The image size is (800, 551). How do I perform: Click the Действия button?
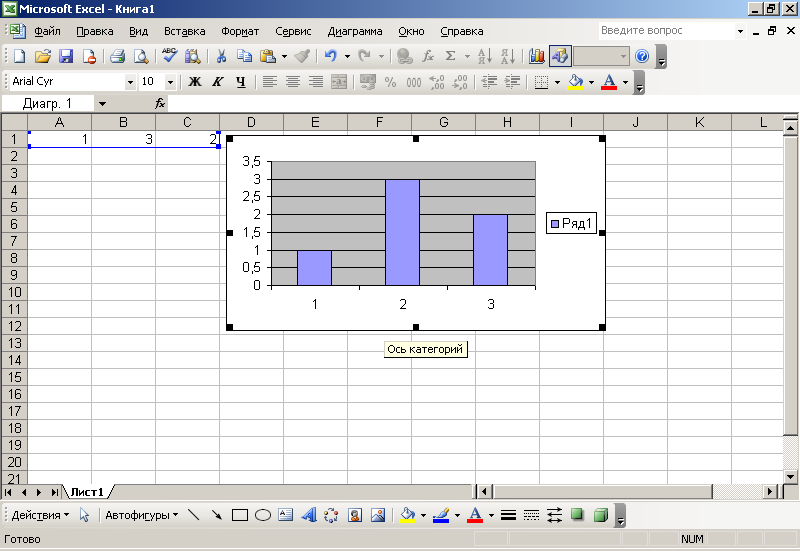point(38,516)
